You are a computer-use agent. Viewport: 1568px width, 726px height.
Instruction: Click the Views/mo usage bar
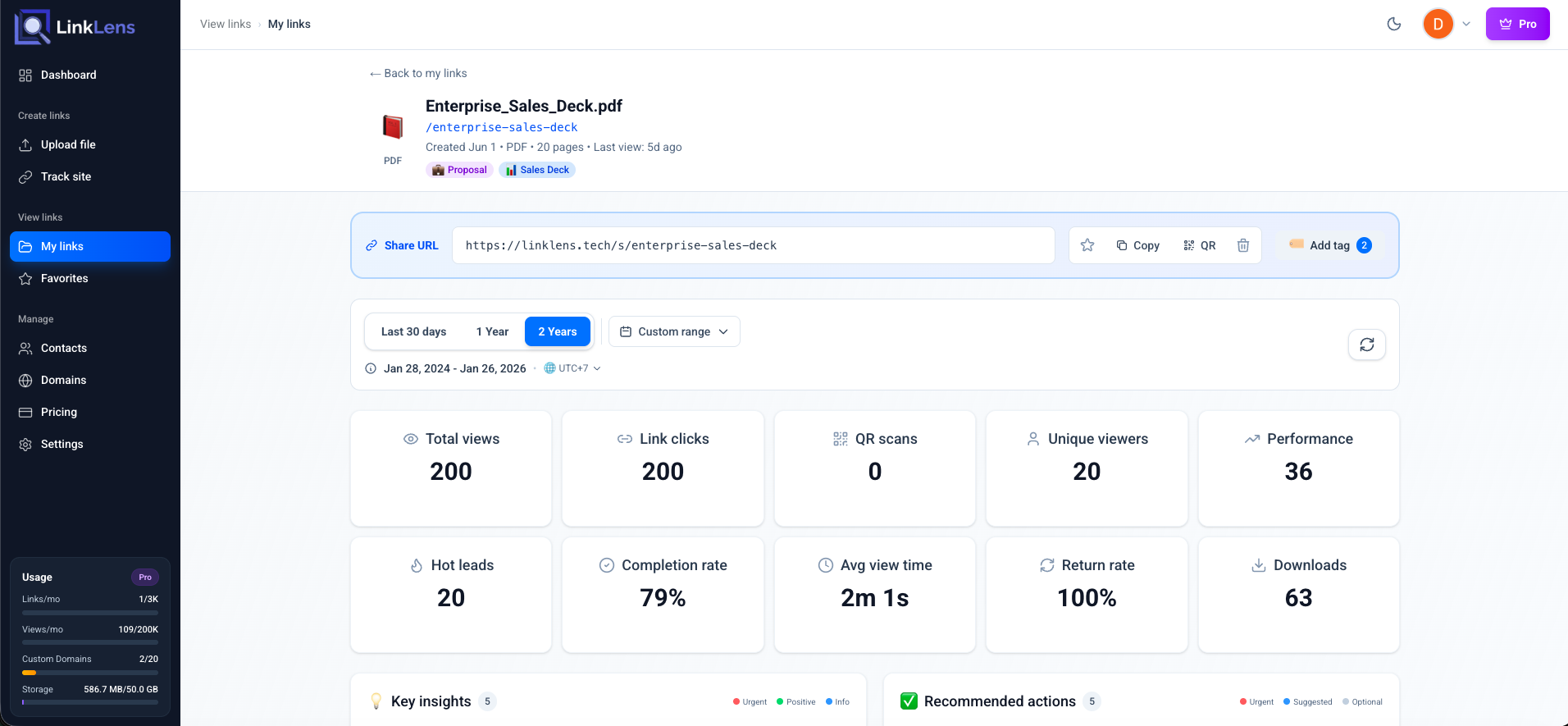(90, 642)
